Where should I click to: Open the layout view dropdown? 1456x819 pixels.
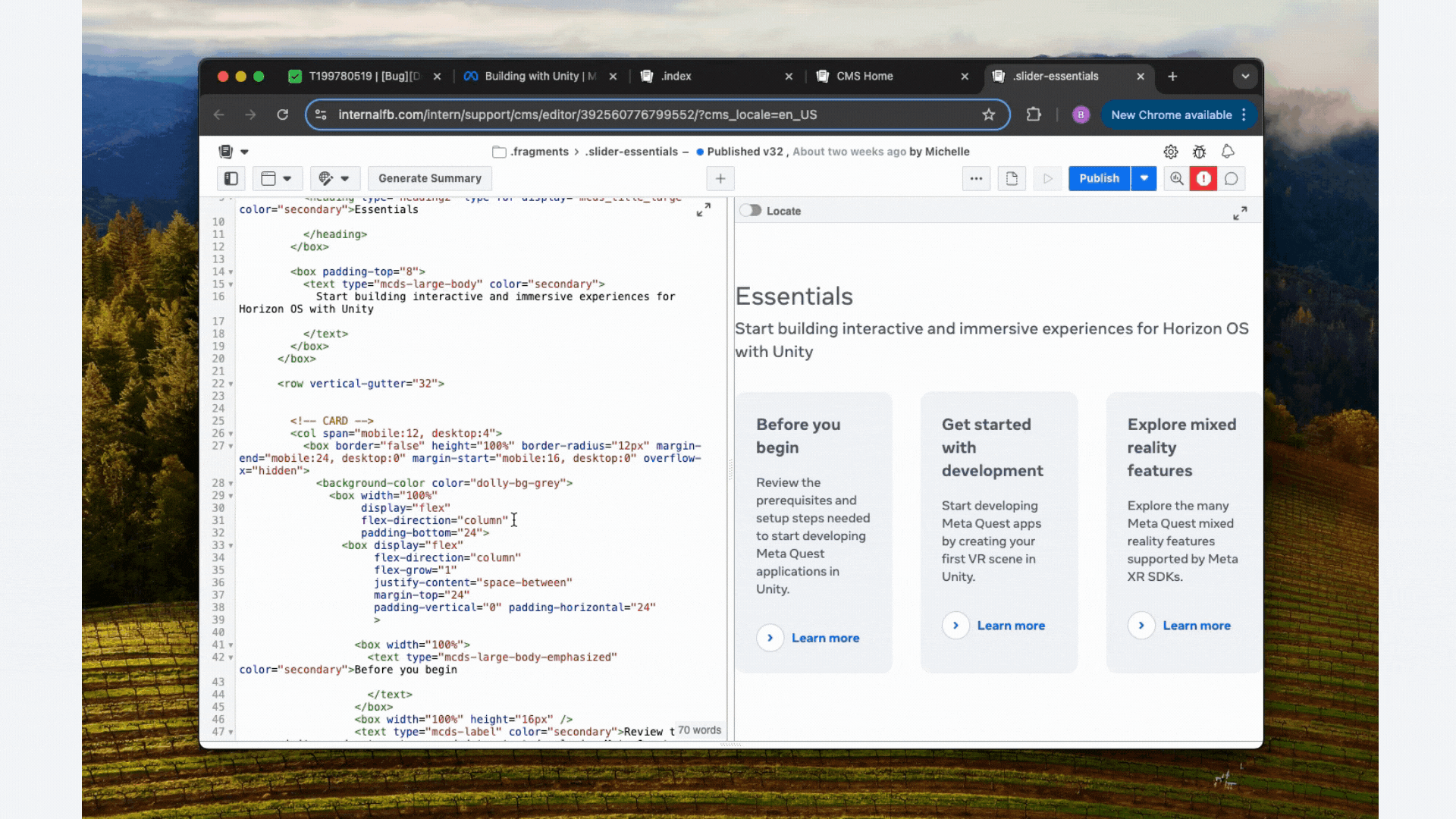(277, 179)
